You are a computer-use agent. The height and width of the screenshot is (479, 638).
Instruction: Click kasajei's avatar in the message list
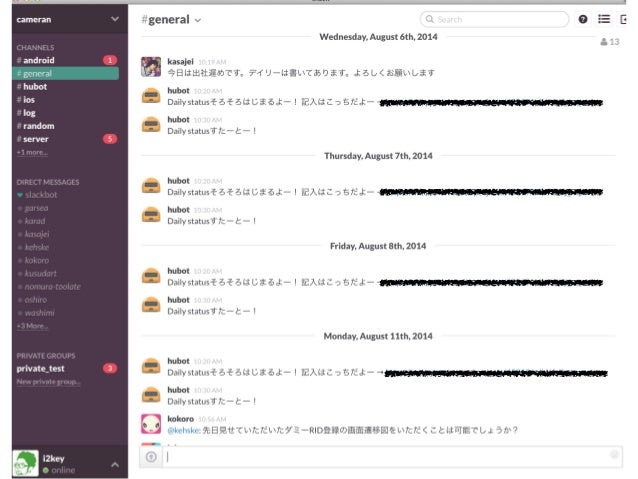click(151, 67)
